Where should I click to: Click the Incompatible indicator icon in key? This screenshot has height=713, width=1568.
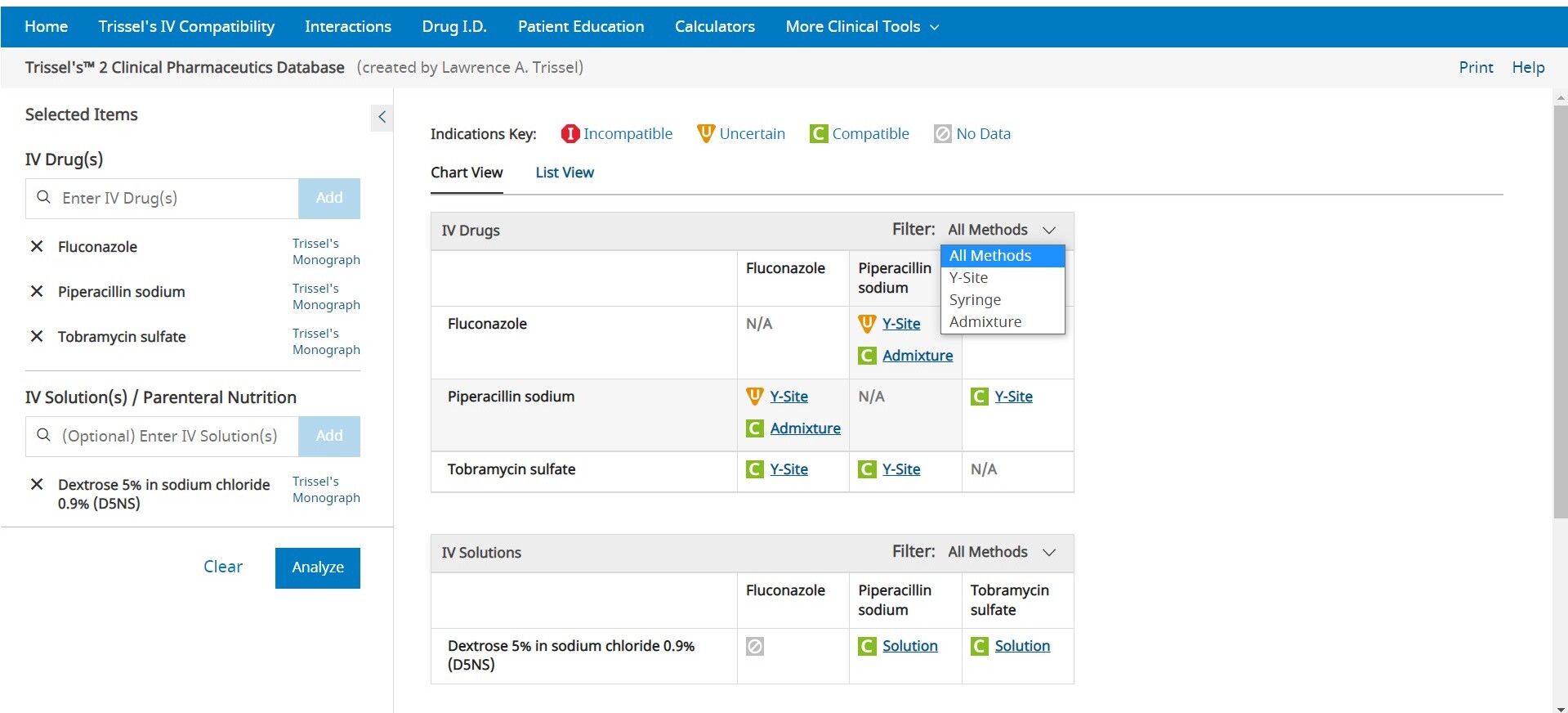(570, 133)
